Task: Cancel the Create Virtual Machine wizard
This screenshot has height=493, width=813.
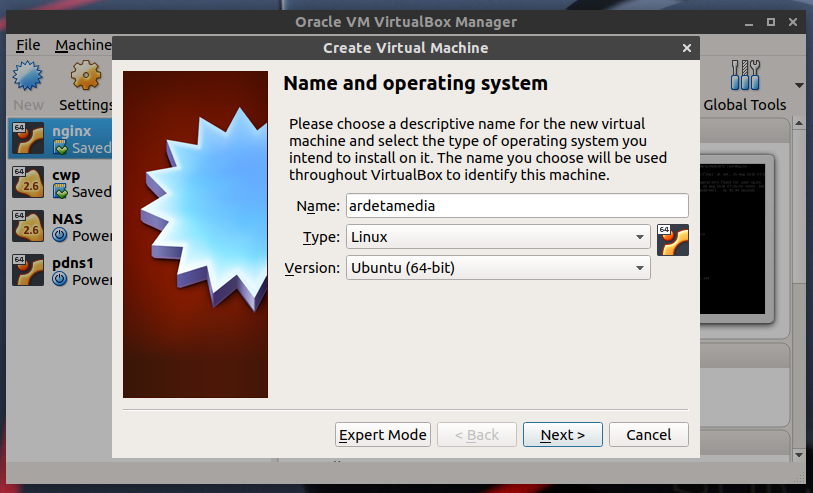Action: [x=649, y=435]
